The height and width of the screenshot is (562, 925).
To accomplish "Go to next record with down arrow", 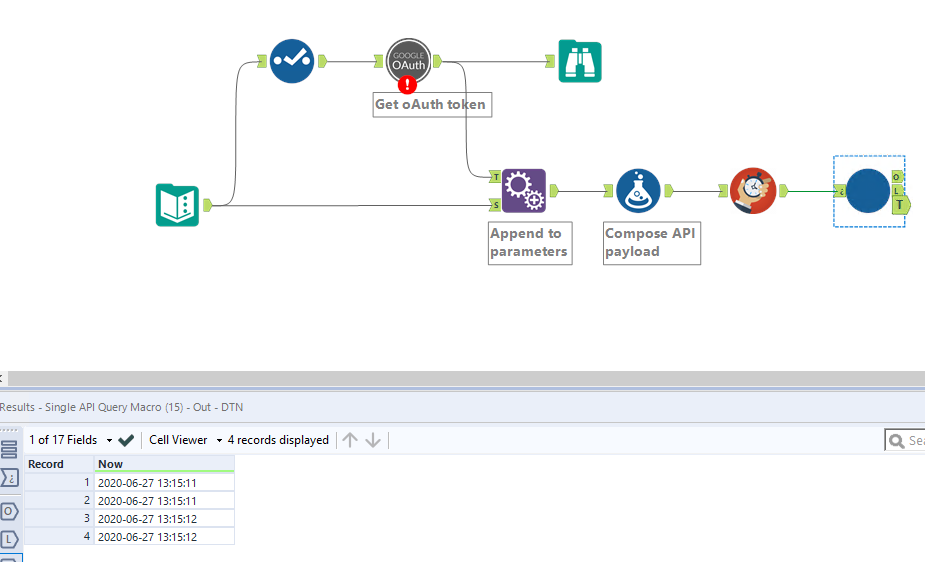I will pos(373,440).
